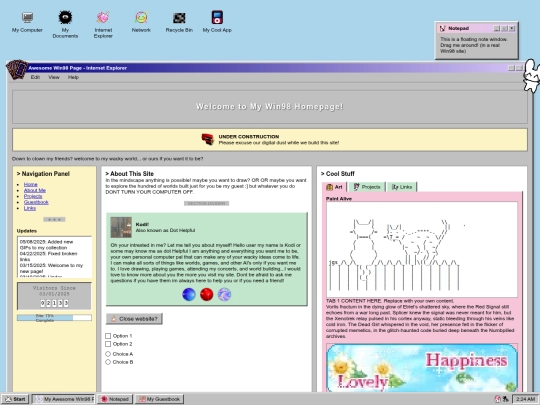Click the Close website? button
Screen dimensions: 540x405
click(x=134, y=319)
